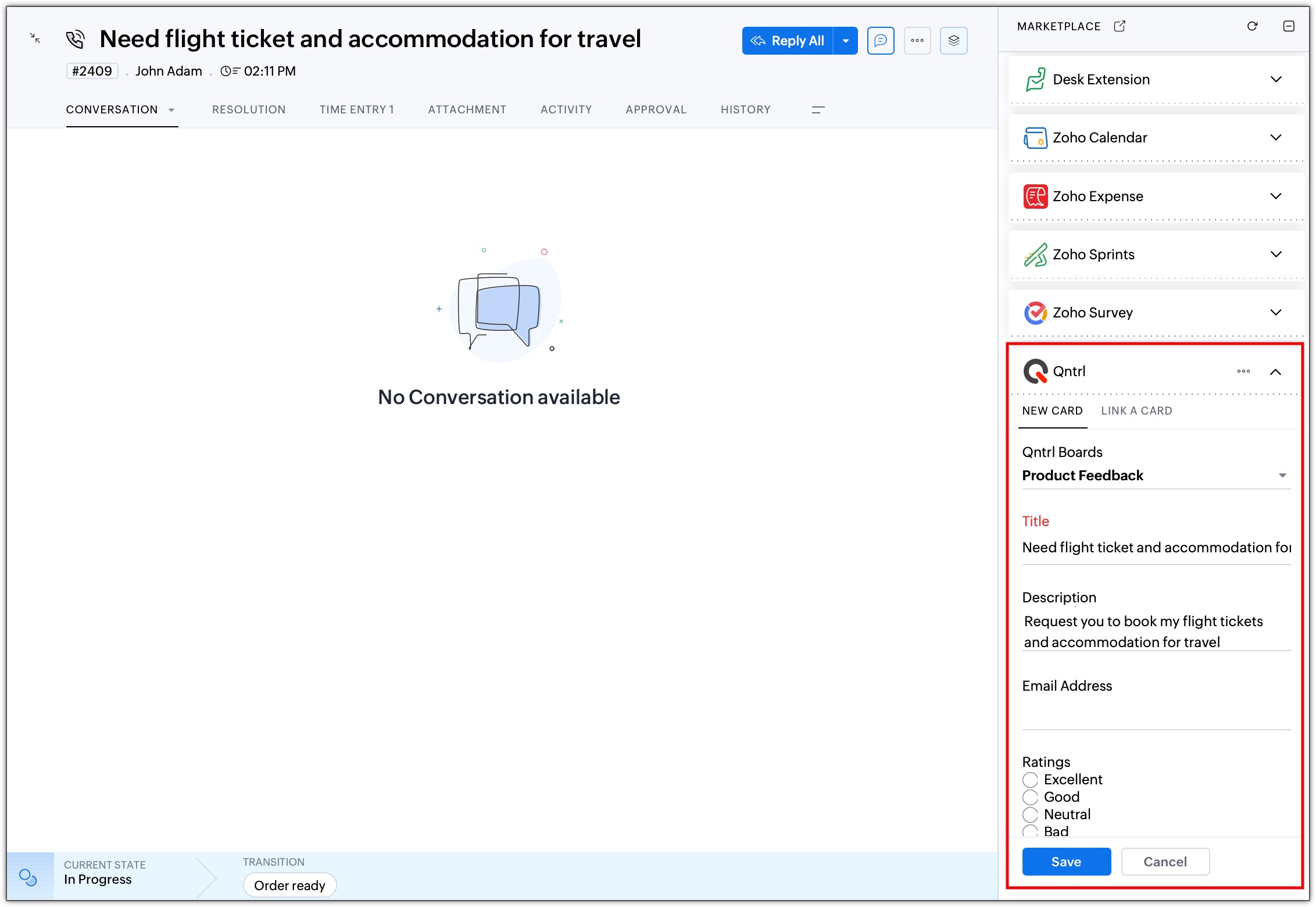Switch to Link a Card tab

1136,411
